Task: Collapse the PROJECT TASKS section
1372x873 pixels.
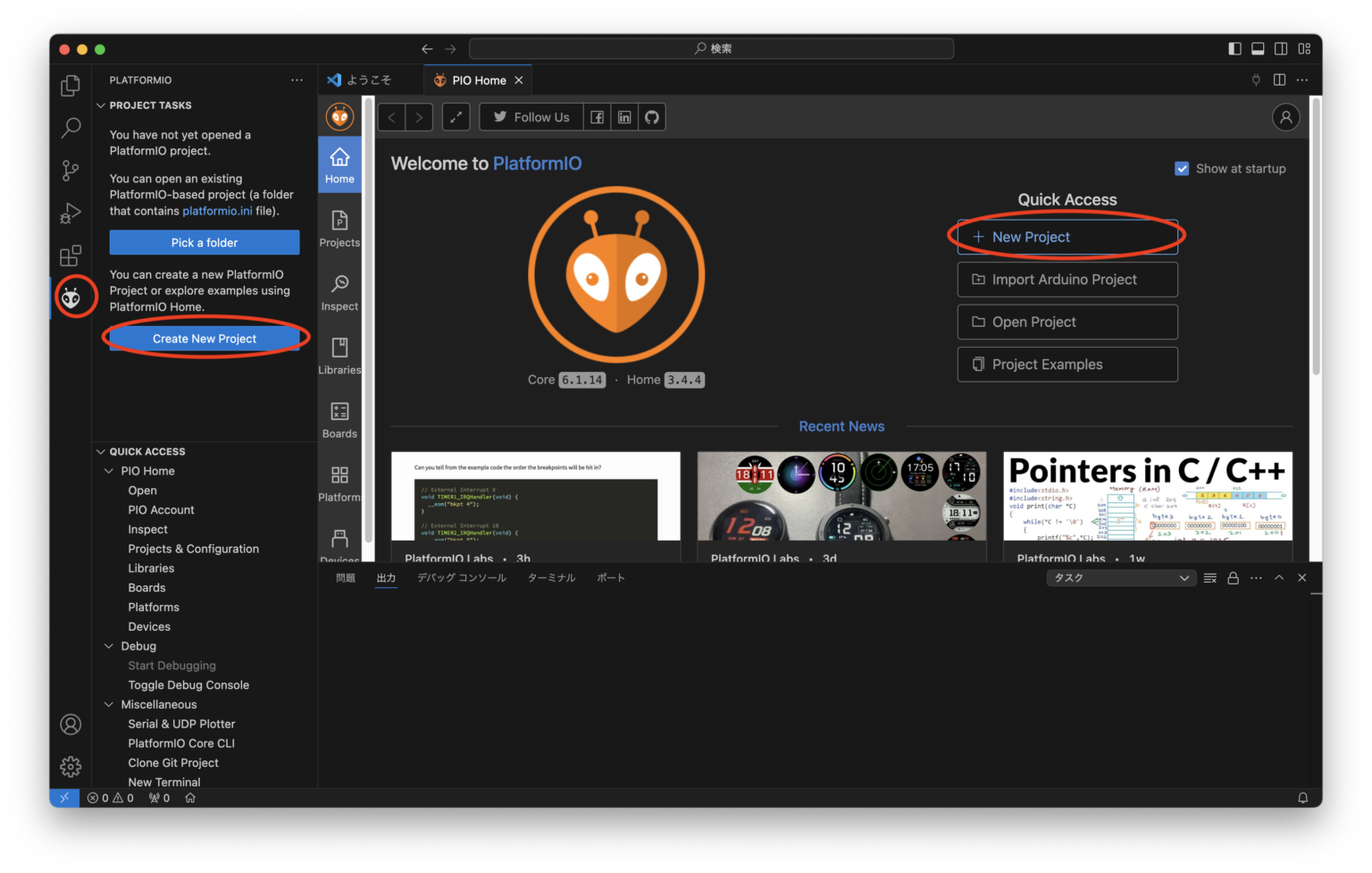Action: point(100,105)
